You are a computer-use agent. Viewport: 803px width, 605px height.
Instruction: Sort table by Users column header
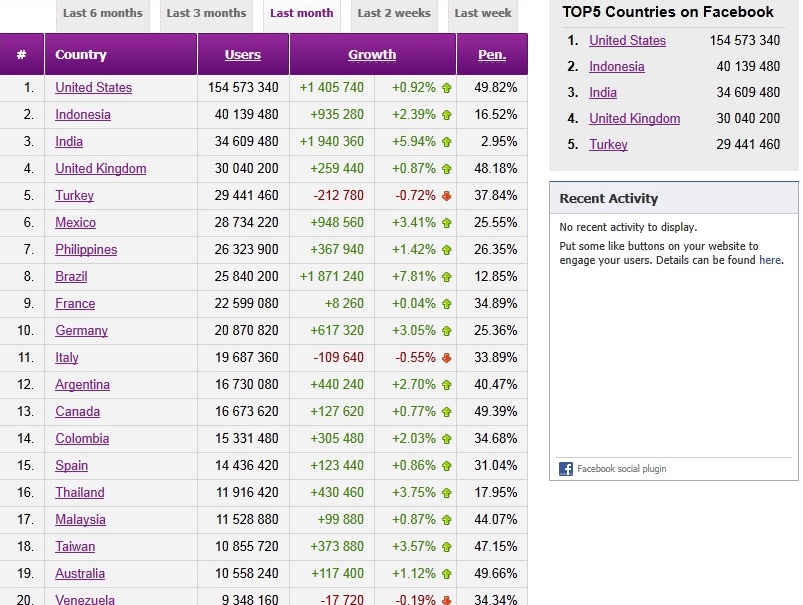click(243, 55)
